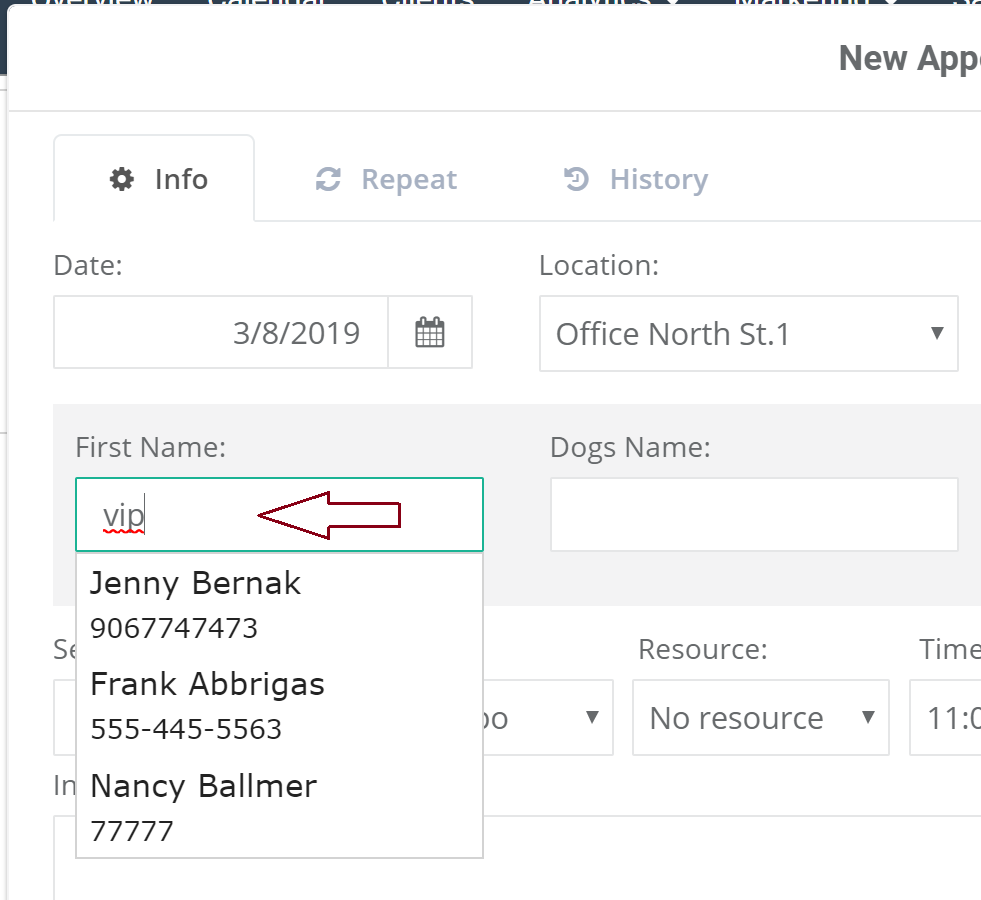981x900 pixels.
Task: Open the Resource dropdown showing No resource
Action: click(761, 717)
